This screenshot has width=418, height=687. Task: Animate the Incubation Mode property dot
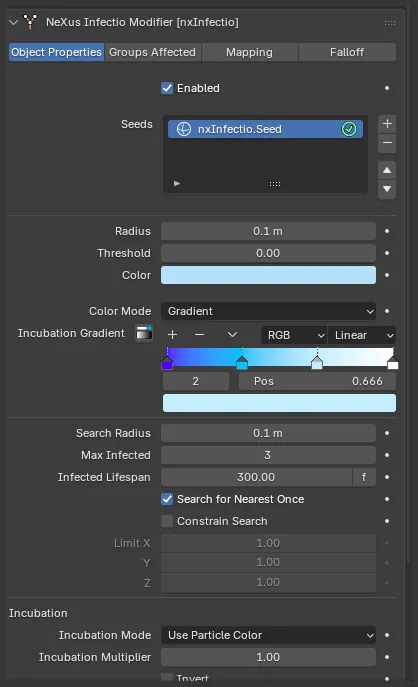(x=387, y=635)
